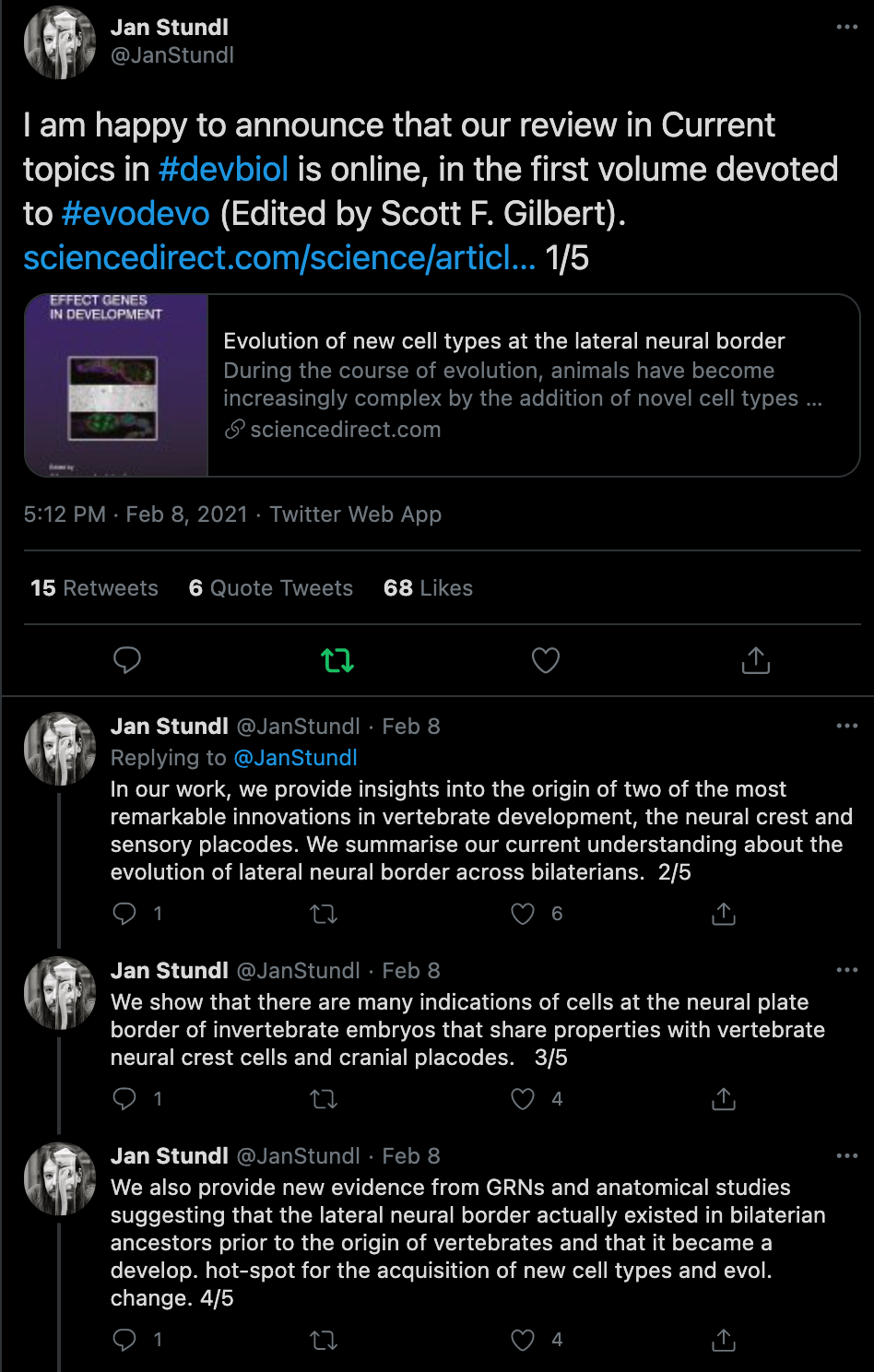Screen dimensions: 874x1372
Task: Open the #devbiol hashtag
Action: pyautogui.click(x=223, y=170)
